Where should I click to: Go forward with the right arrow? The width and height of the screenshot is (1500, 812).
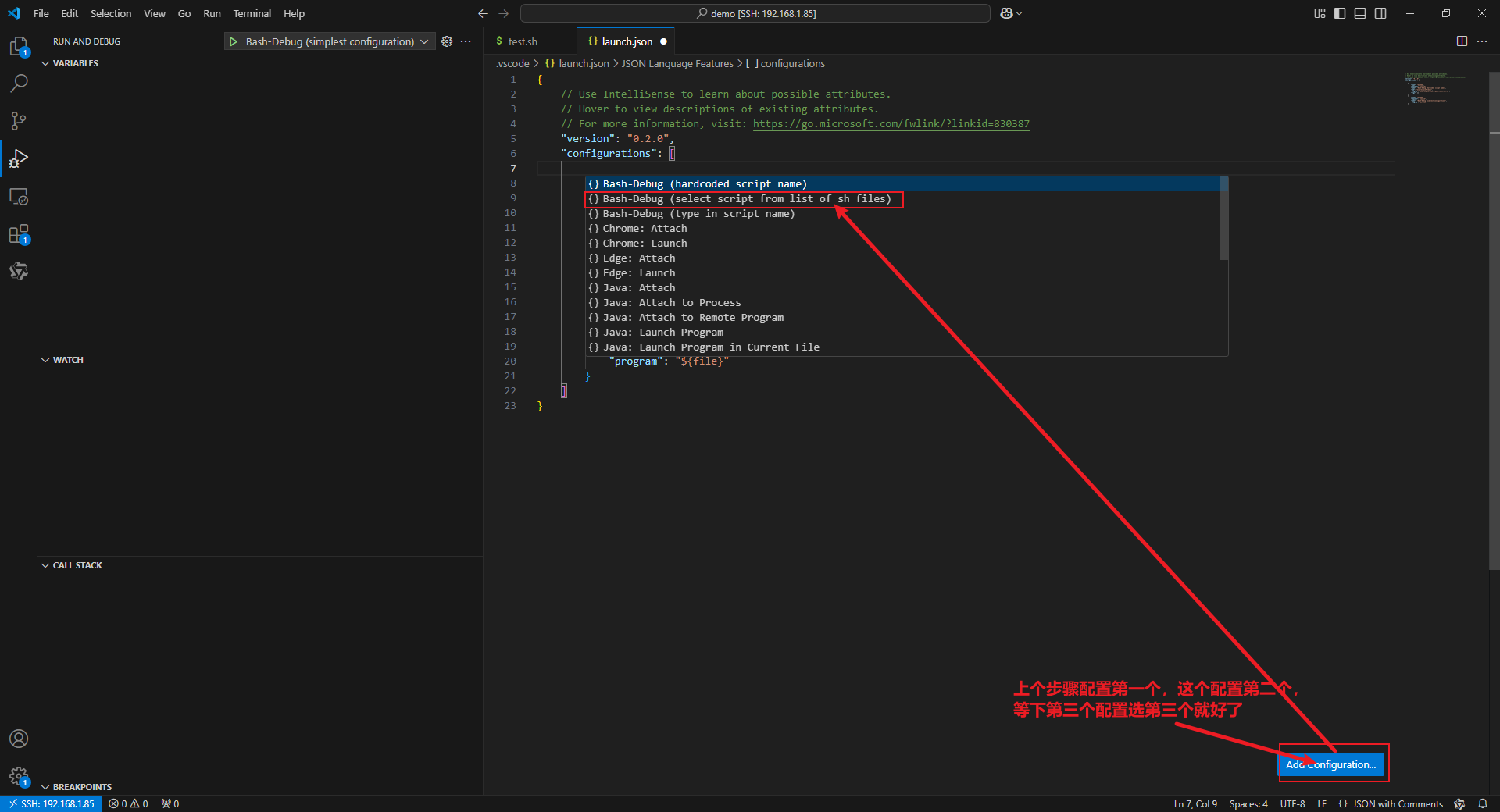point(504,13)
